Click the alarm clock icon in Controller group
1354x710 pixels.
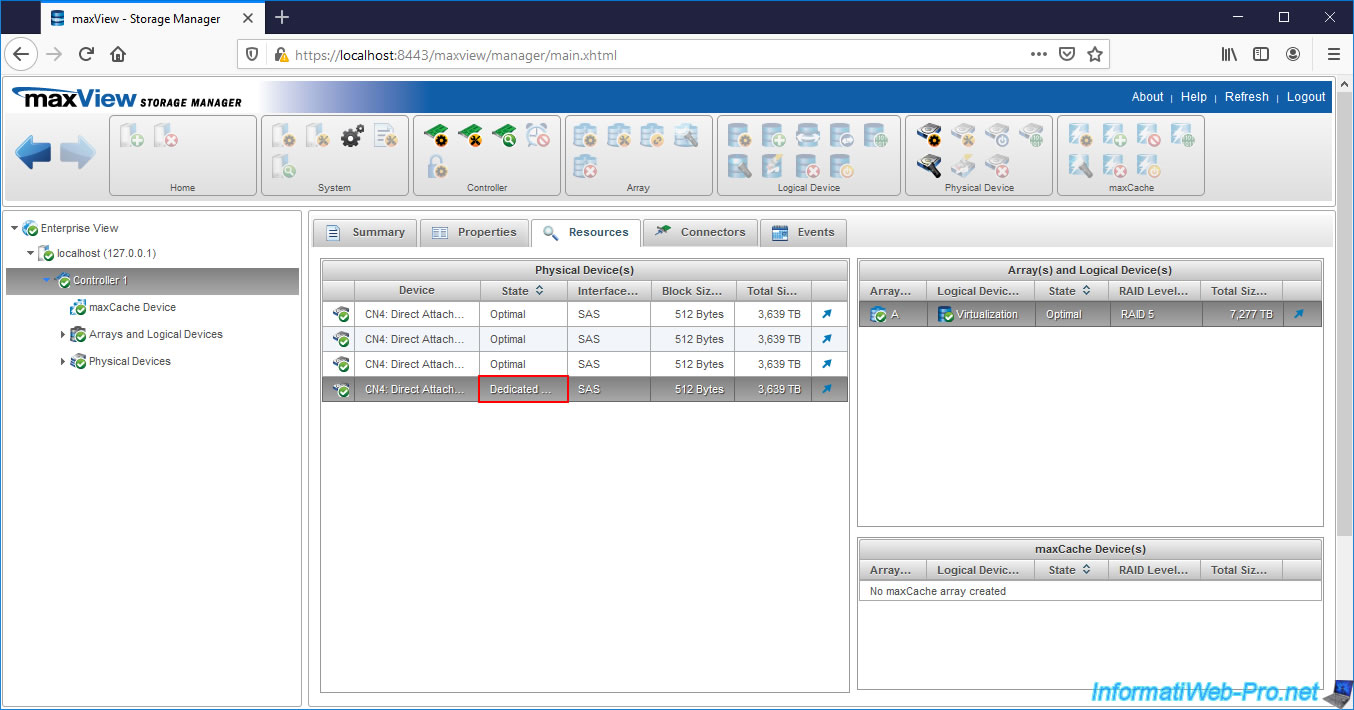coord(538,135)
